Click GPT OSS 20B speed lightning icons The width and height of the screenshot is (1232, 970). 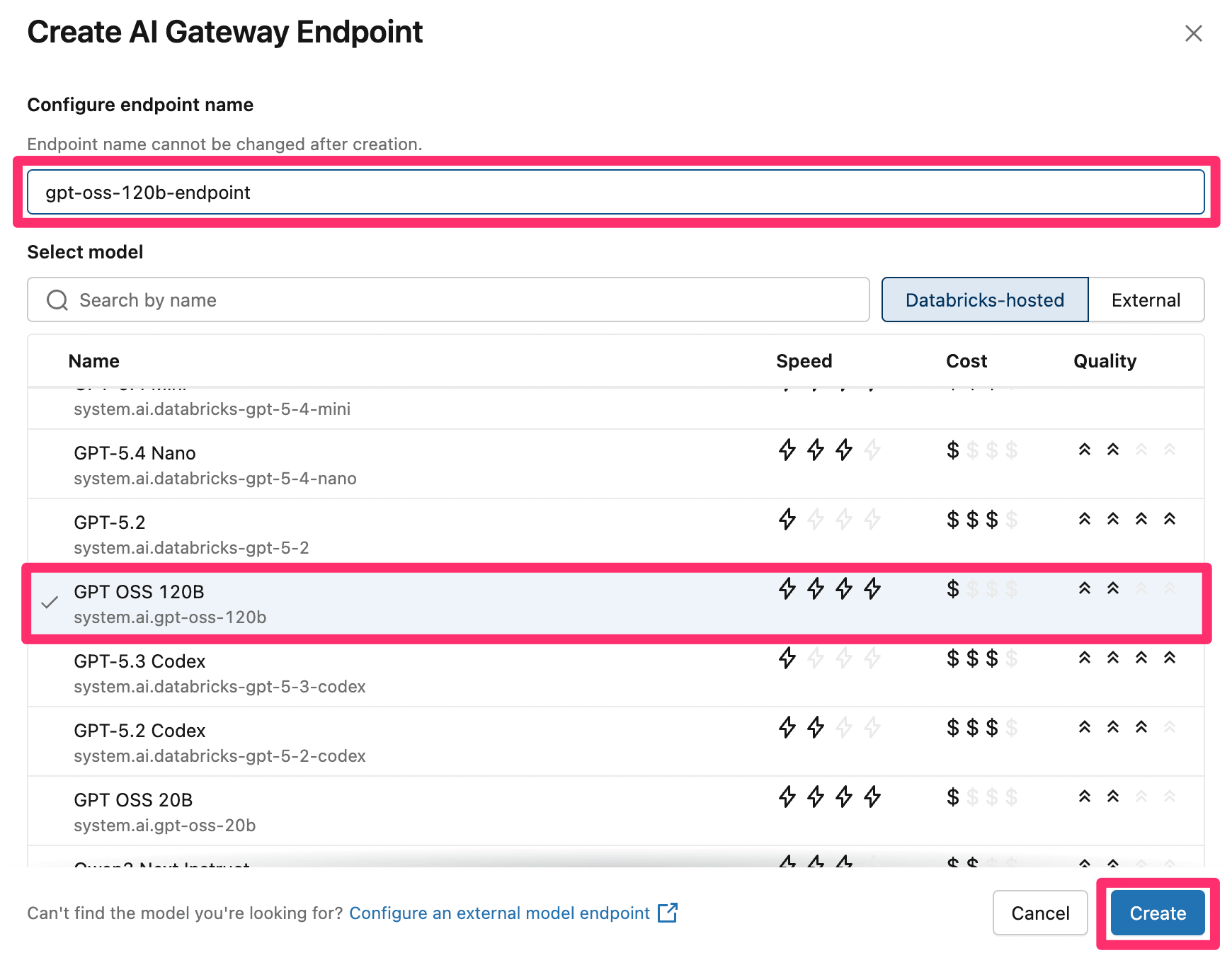(x=829, y=797)
